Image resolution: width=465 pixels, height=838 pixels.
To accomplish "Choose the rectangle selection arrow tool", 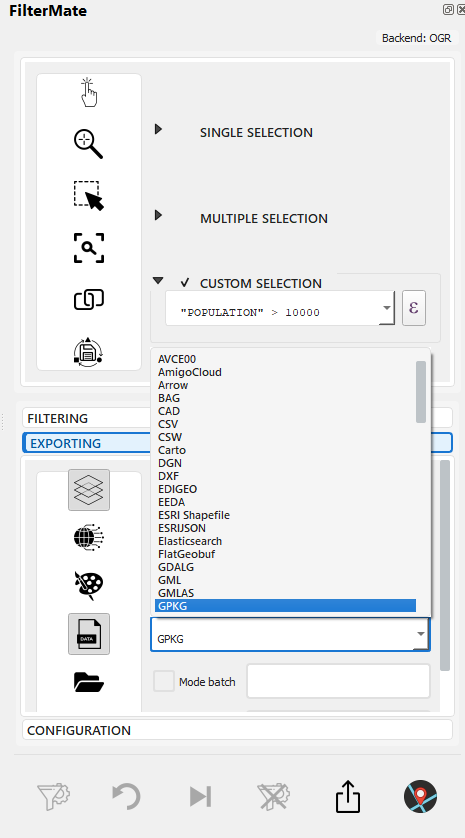I will coord(89,196).
